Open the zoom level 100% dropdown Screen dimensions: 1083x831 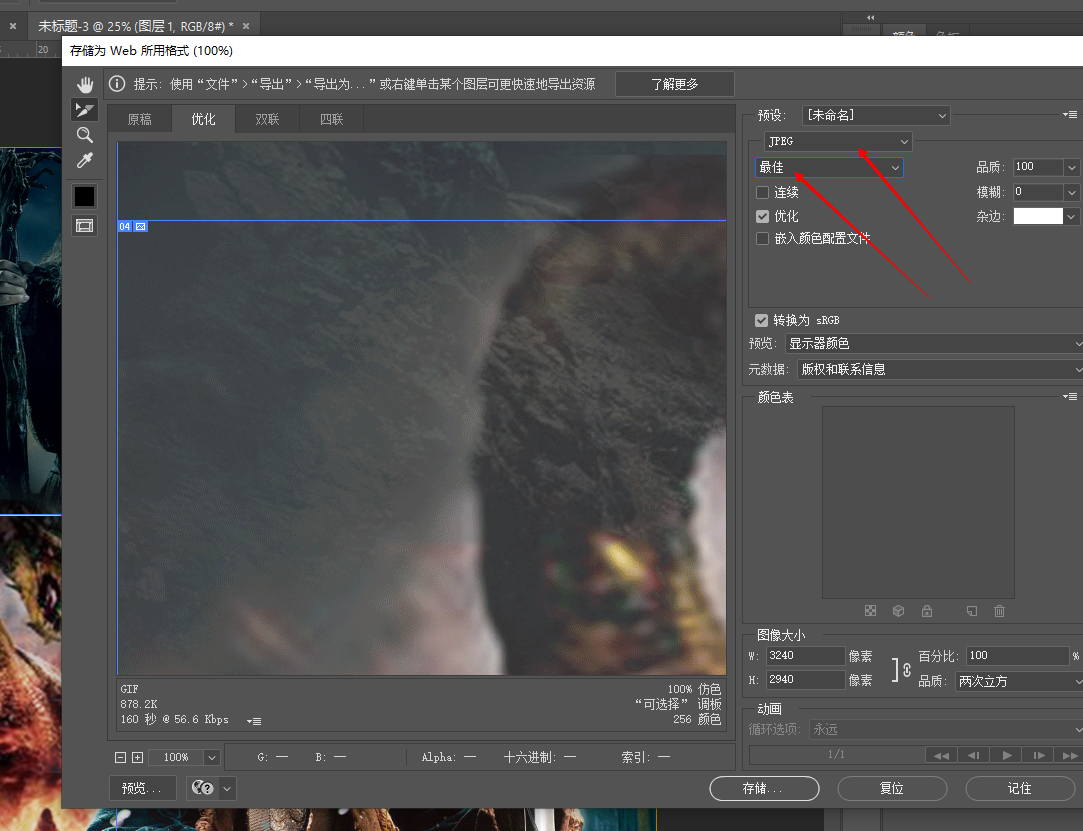coord(212,758)
